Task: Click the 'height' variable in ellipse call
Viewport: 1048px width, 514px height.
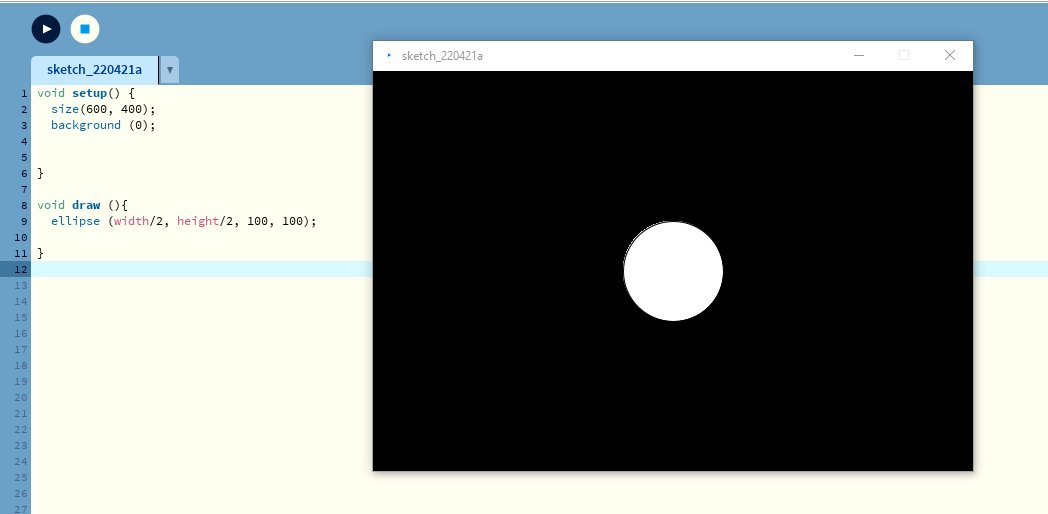Action: point(198,221)
